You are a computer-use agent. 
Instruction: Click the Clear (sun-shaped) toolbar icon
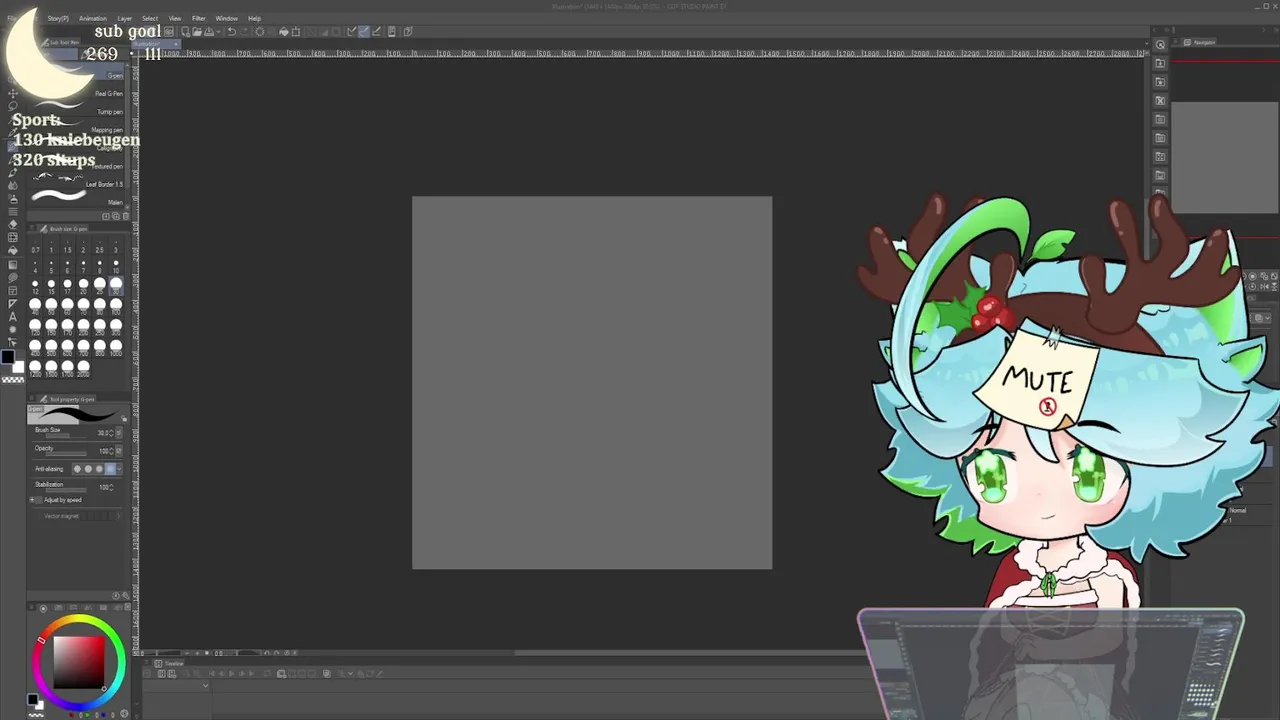(x=260, y=32)
